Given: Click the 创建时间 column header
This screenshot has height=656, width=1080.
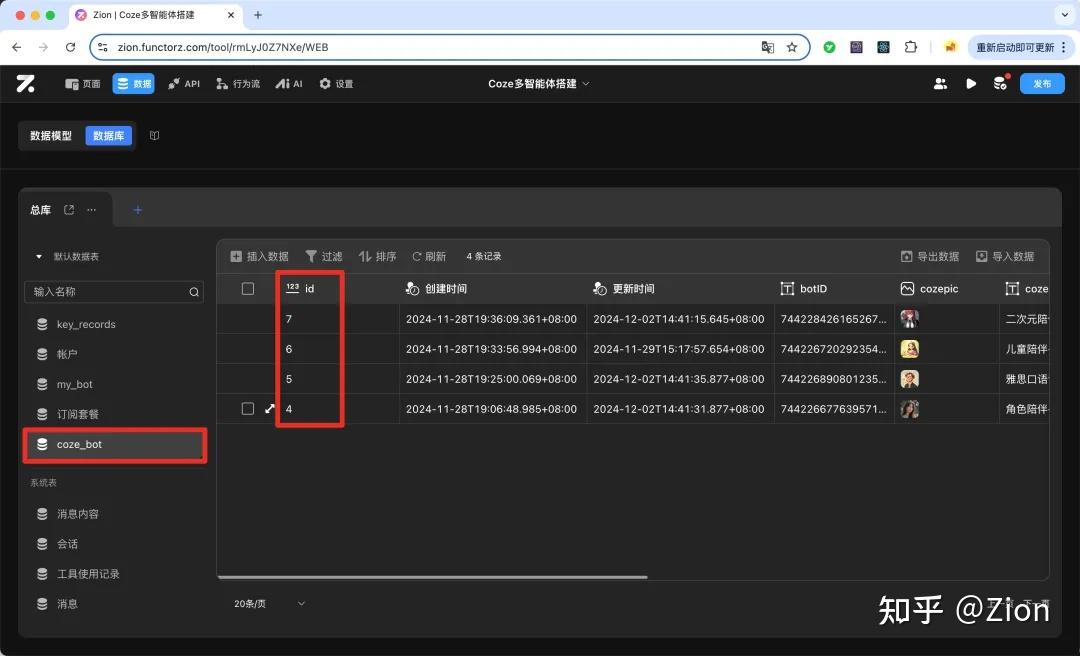Looking at the screenshot, I should (492, 289).
